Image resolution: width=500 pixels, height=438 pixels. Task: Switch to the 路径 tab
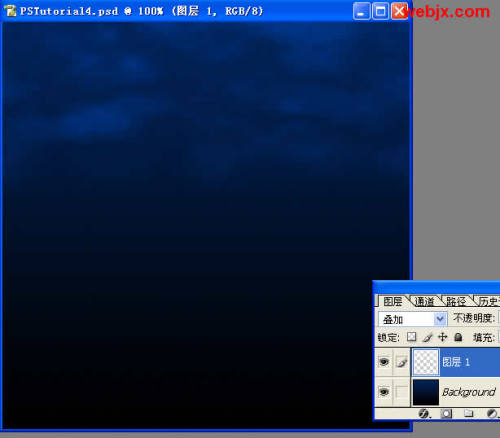pyautogui.click(x=456, y=302)
